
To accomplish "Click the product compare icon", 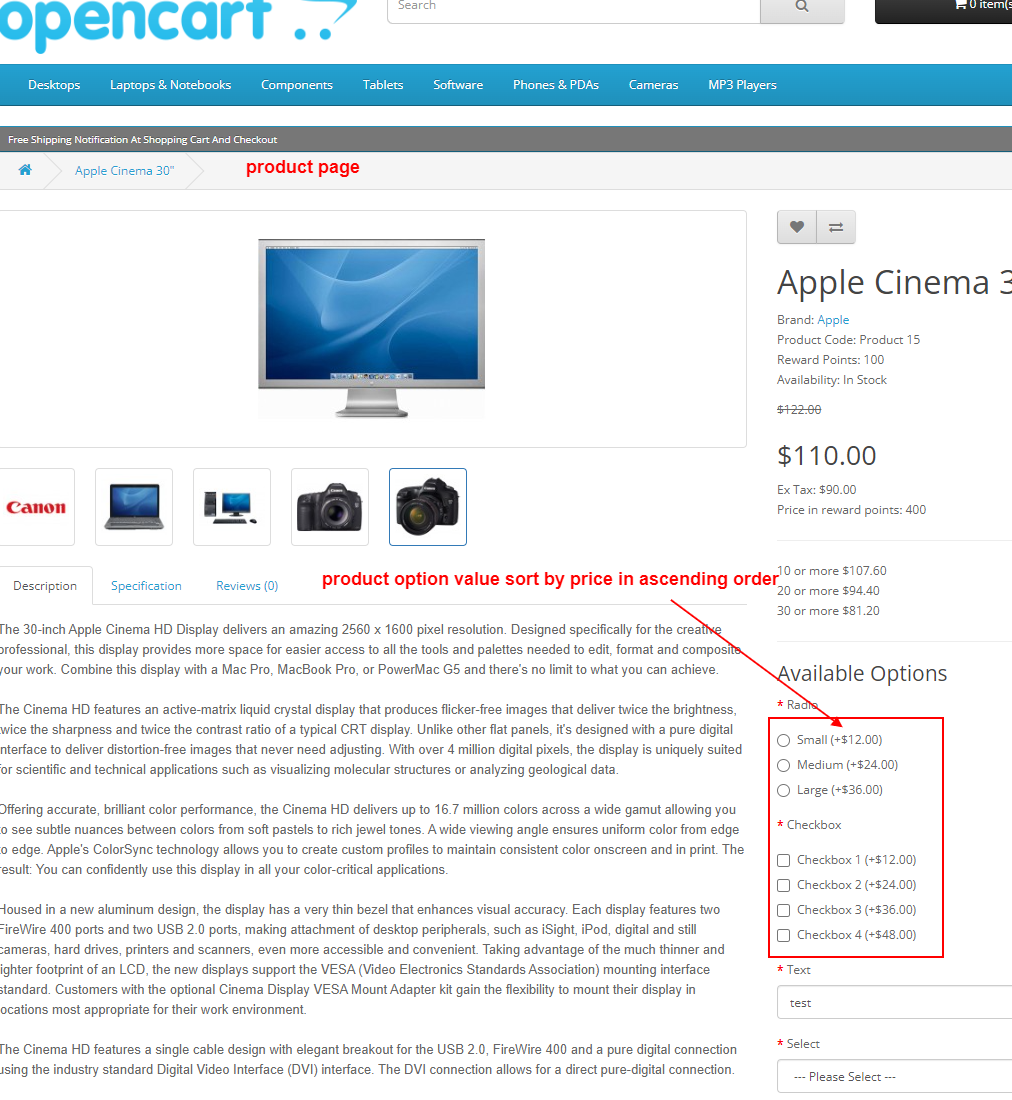I will click(x=835, y=227).
